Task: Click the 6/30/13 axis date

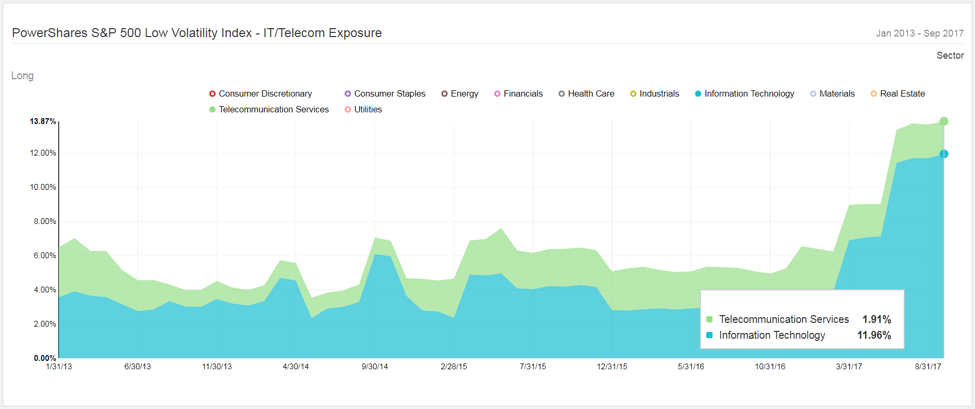Action: [137, 367]
